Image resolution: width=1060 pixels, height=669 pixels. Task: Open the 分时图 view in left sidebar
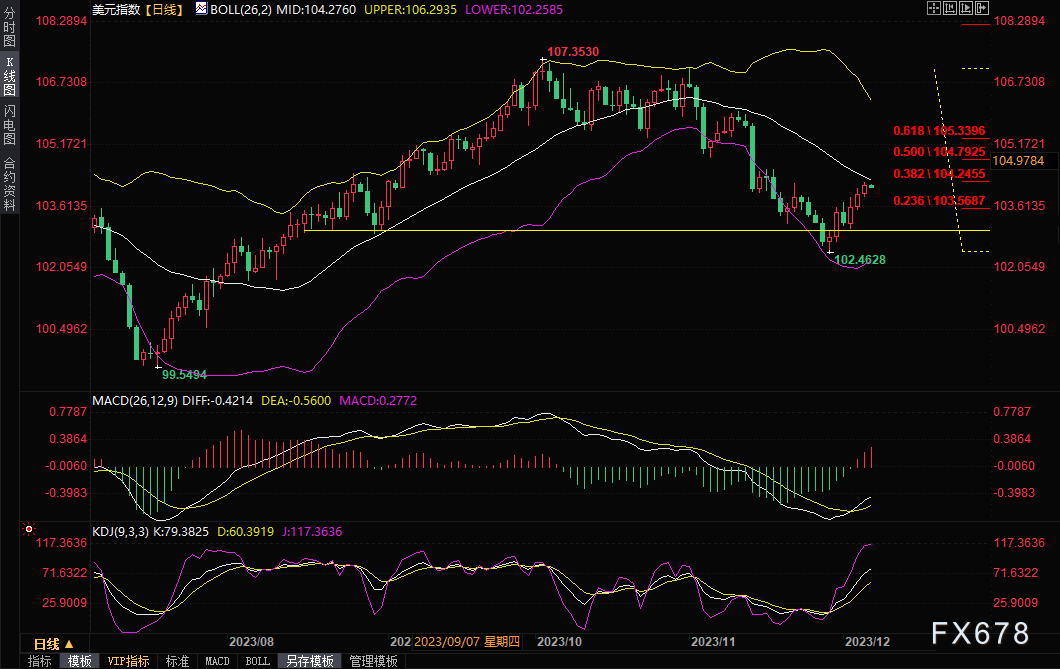click(x=9, y=28)
